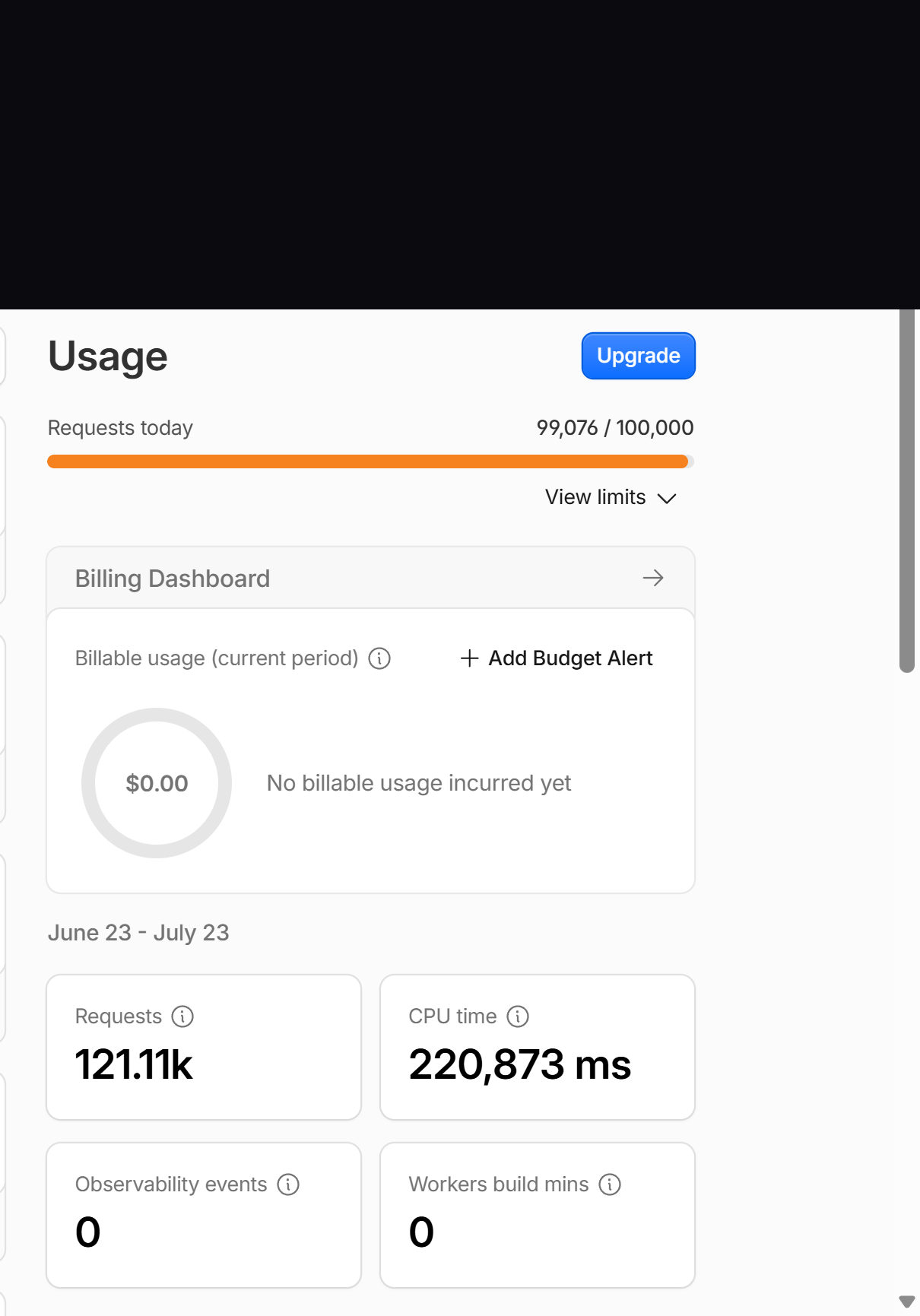Expand the View limits dropdown
This screenshot has width=920, height=1316.
tap(611, 497)
